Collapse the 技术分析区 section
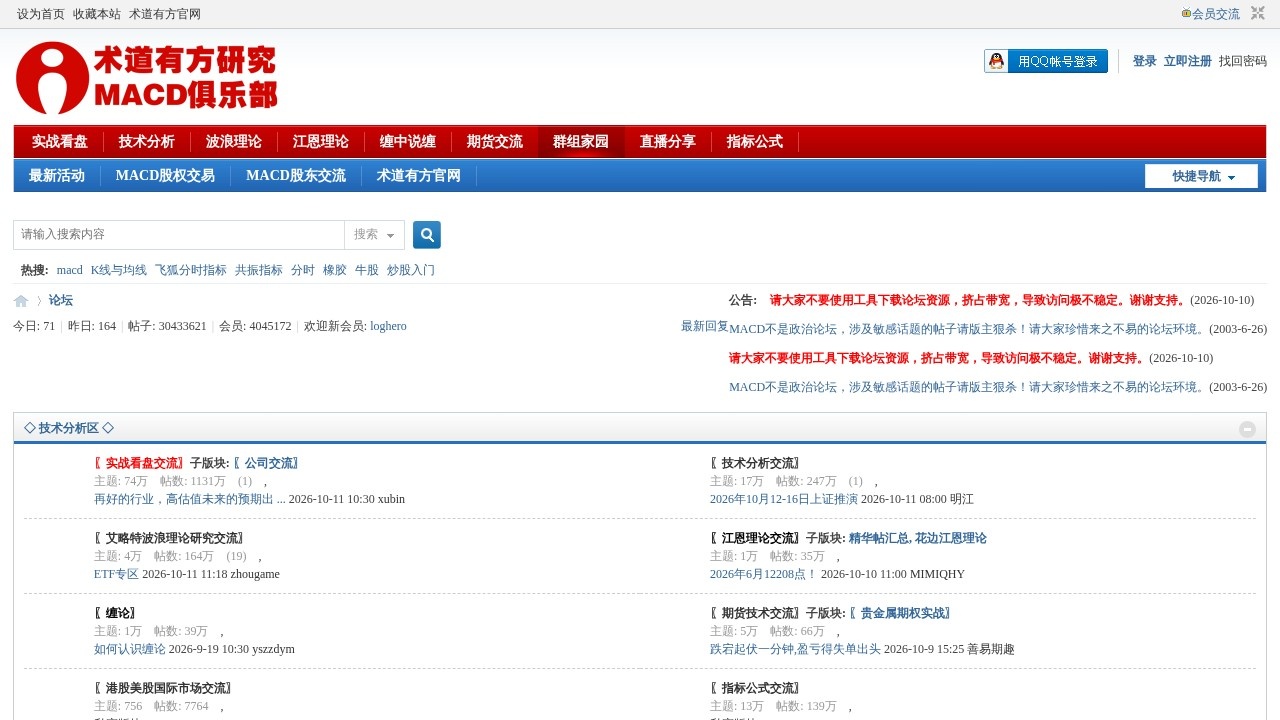The width and height of the screenshot is (1280, 720). pyautogui.click(x=1247, y=429)
